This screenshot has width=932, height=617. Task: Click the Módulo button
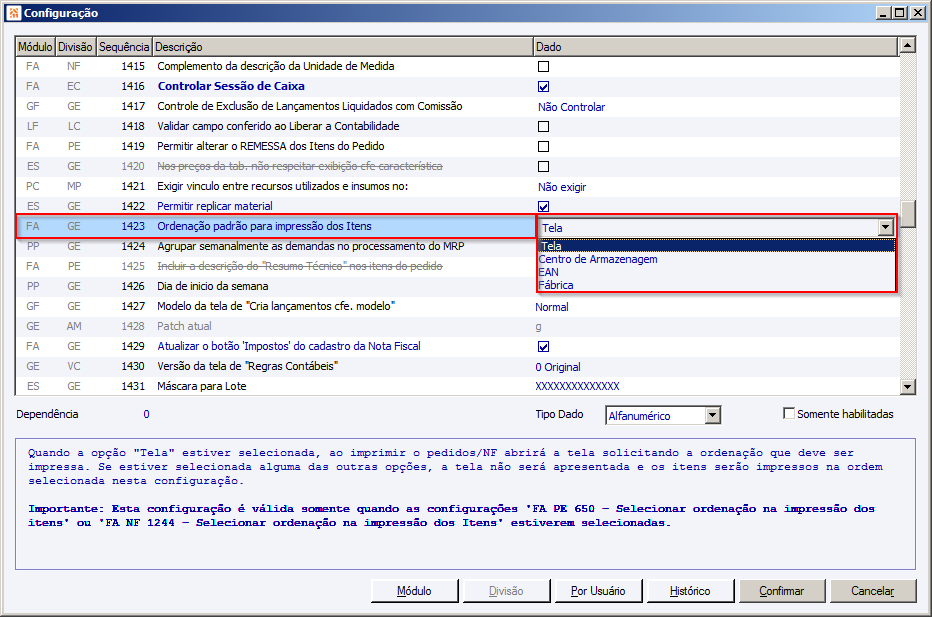pos(414,591)
